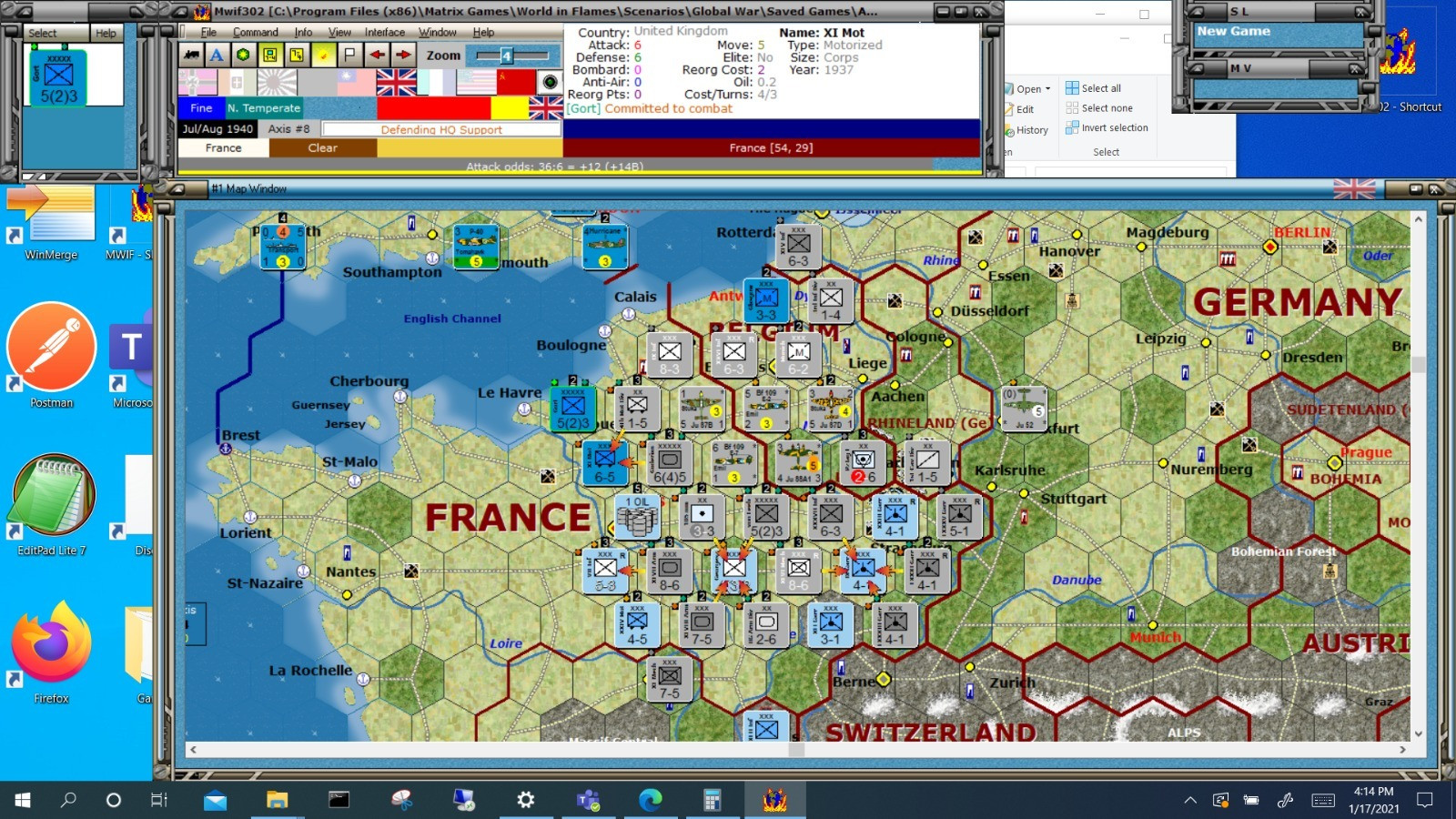This screenshot has width=1456, height=819.
Task: Click the Zoom slider handle
Action: pyautogui.click(x=506, y=56)
